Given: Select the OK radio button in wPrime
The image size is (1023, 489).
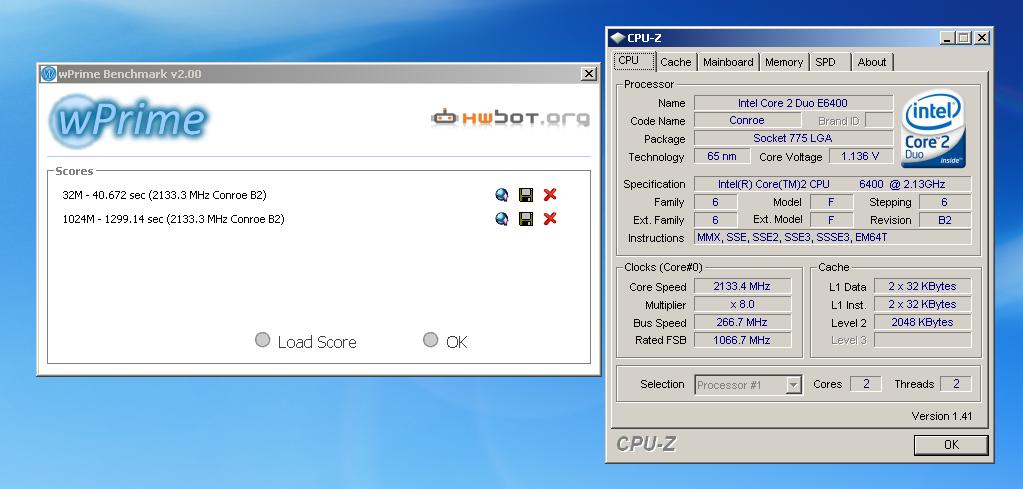Looking at the screenshot, I should coord(431,339).
